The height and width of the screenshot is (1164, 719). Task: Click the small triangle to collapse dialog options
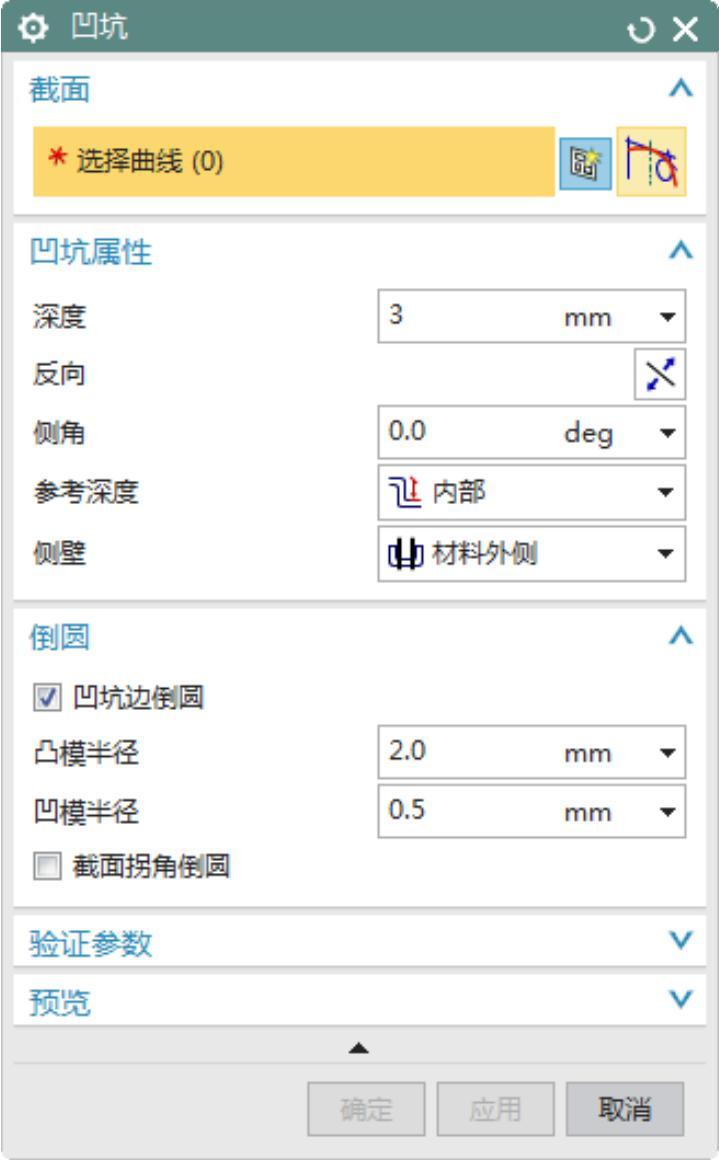point(358,1047)
